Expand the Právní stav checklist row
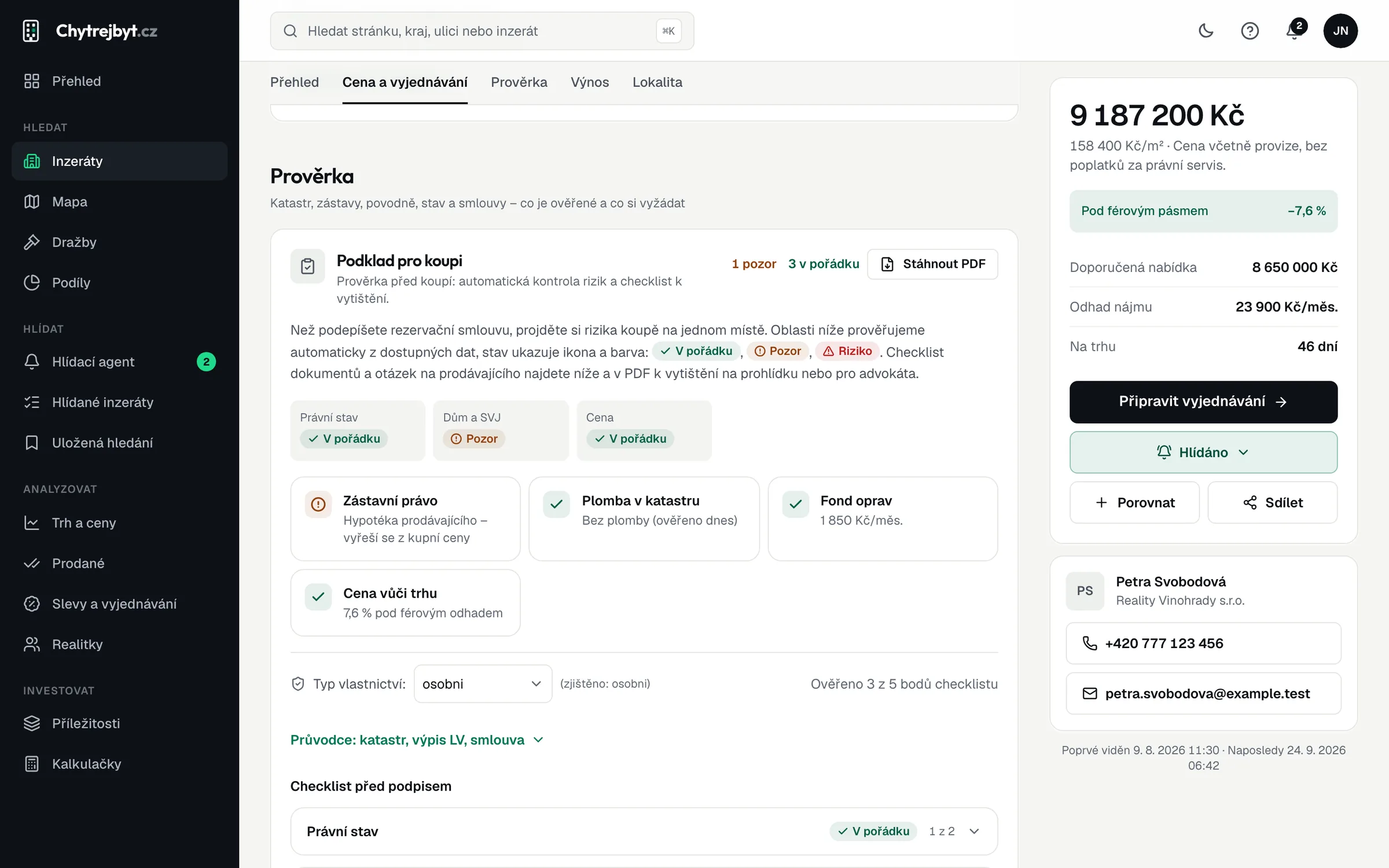Image resolution: width=1389 pixels, height=868 pixels. coord(644,832)
